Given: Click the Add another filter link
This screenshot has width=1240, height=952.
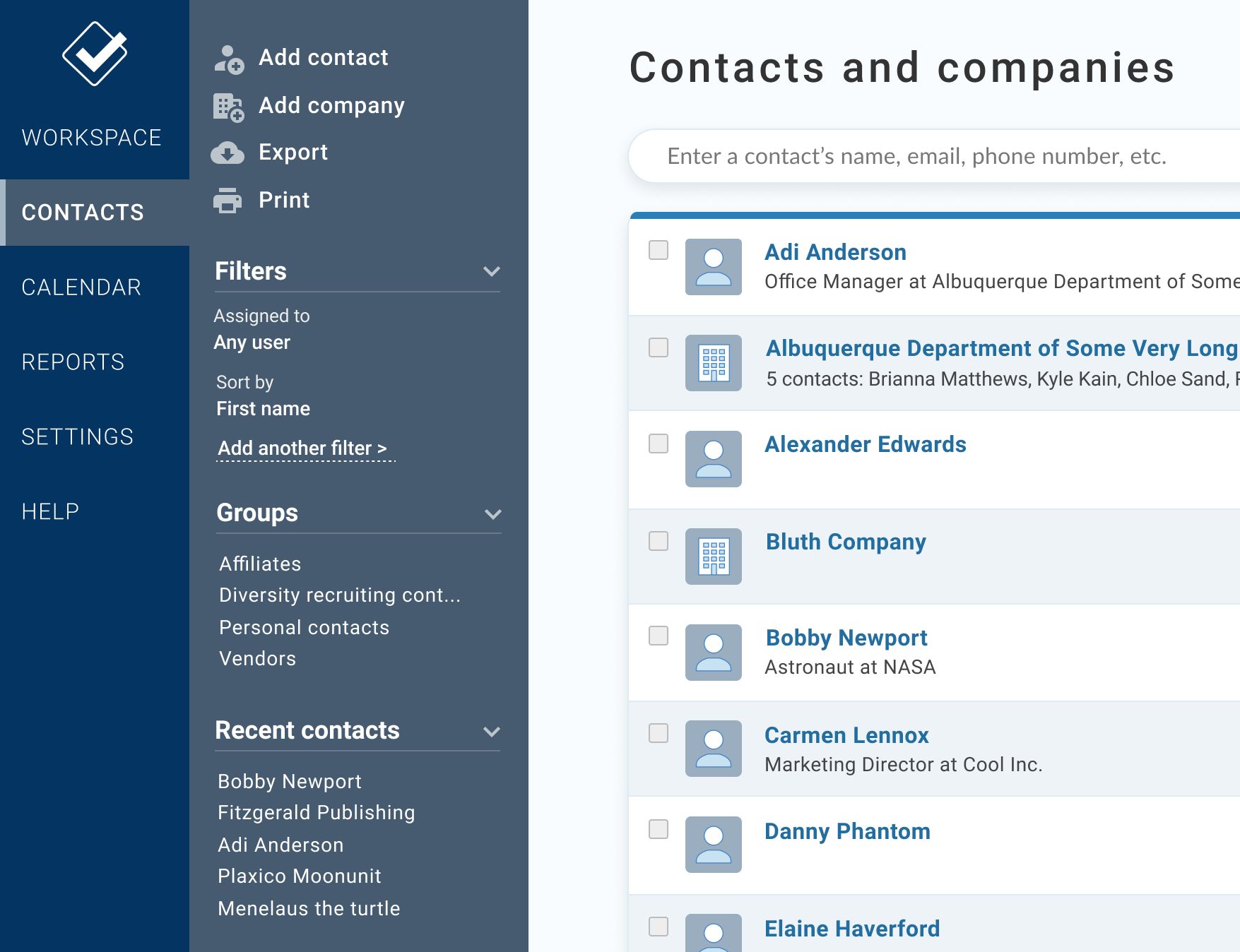Looking at the screenshot, I should 302,448.
